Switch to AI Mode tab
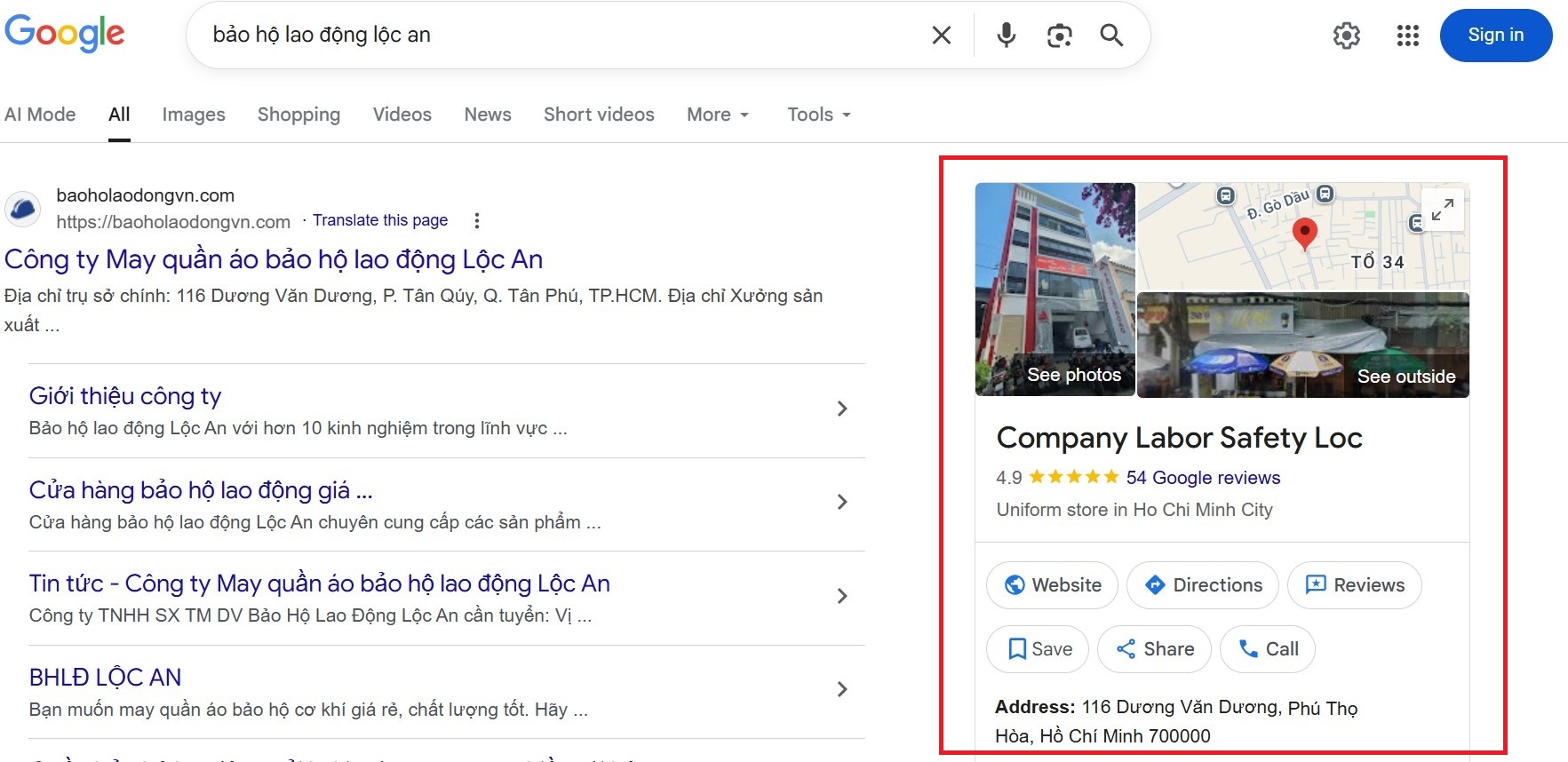 [x=40, y=115]
